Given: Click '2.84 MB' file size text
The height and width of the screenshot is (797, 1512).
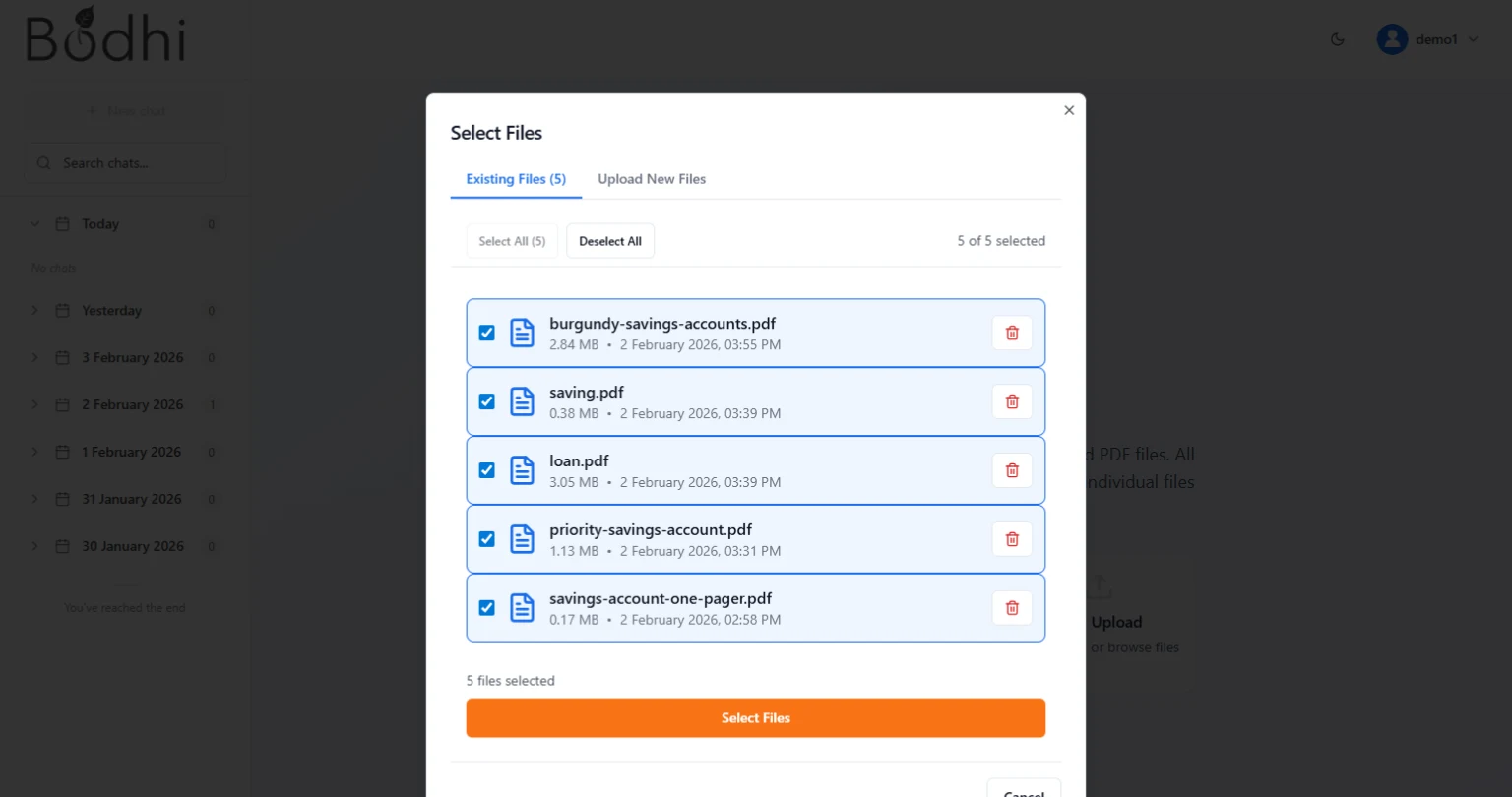Looking at the screenshot, I should [x=574, y=345].
